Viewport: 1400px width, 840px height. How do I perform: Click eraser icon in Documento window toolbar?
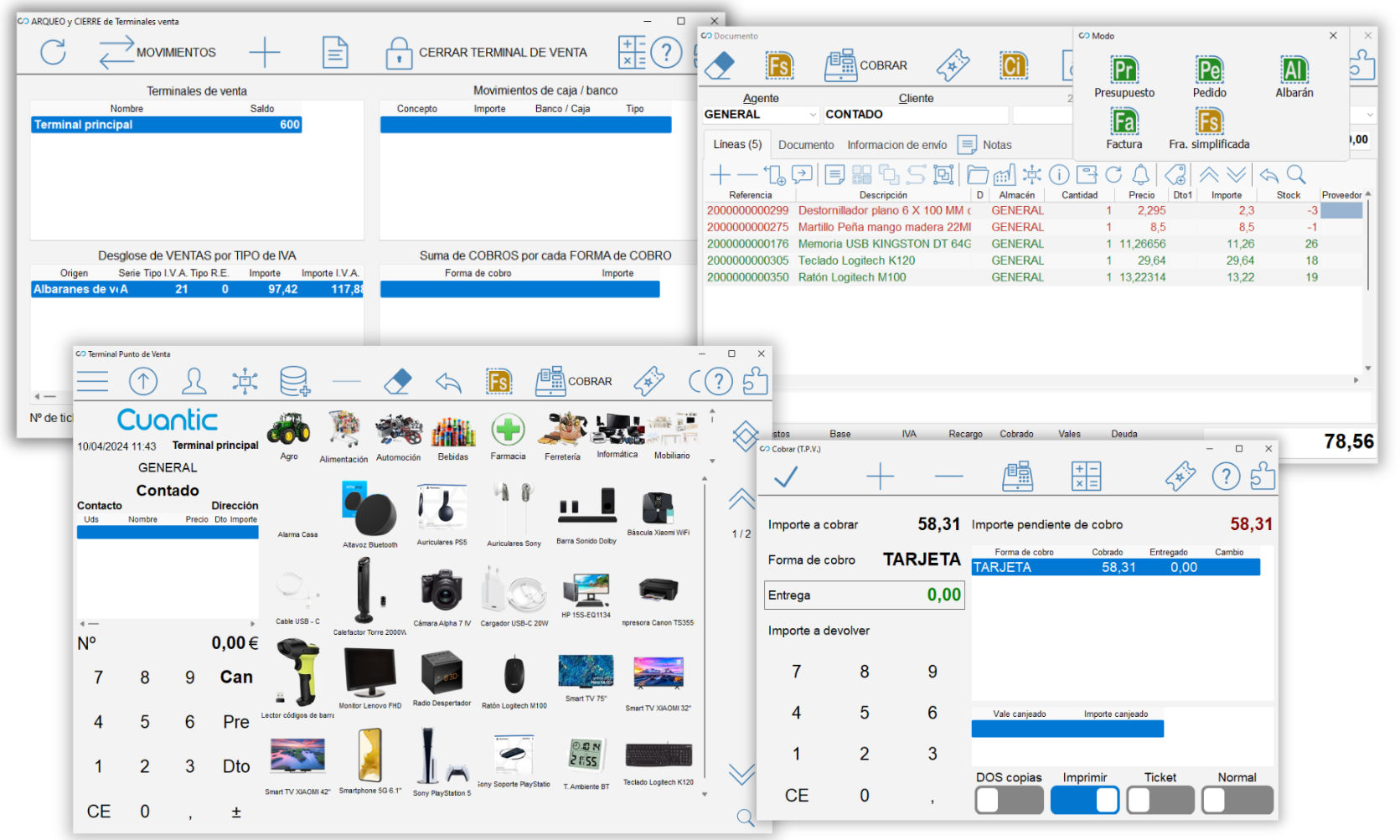tap(720, 65)
